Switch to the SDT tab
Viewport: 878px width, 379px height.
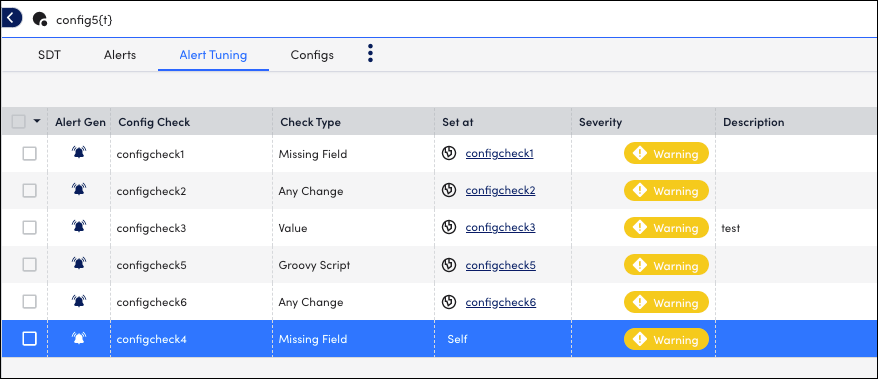click(49, 55)
